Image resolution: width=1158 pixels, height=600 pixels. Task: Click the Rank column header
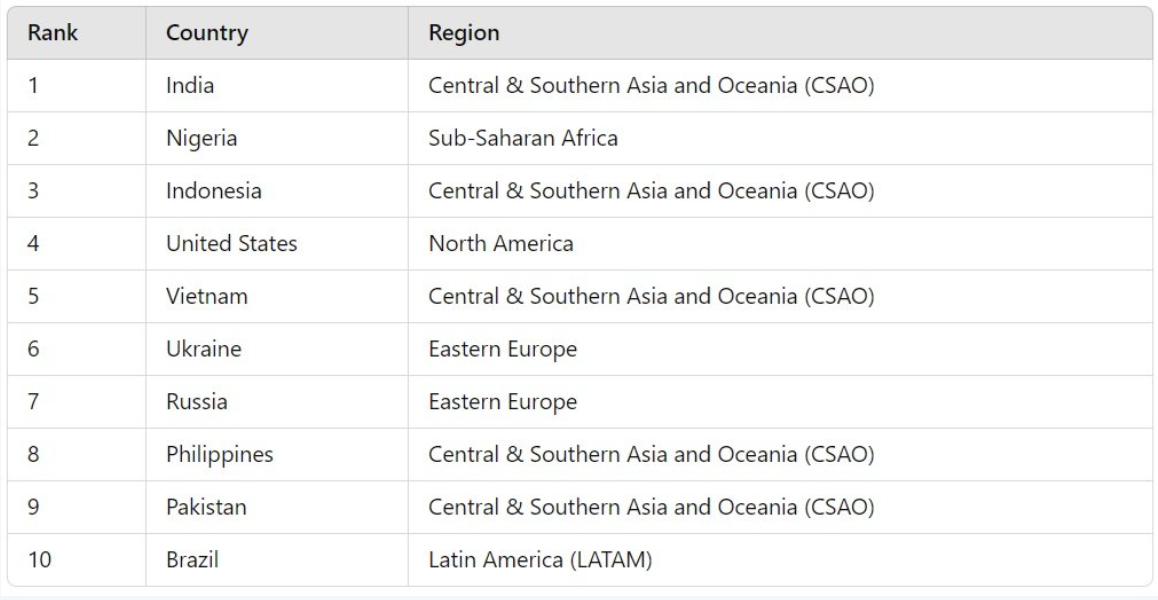pos(53,33)
